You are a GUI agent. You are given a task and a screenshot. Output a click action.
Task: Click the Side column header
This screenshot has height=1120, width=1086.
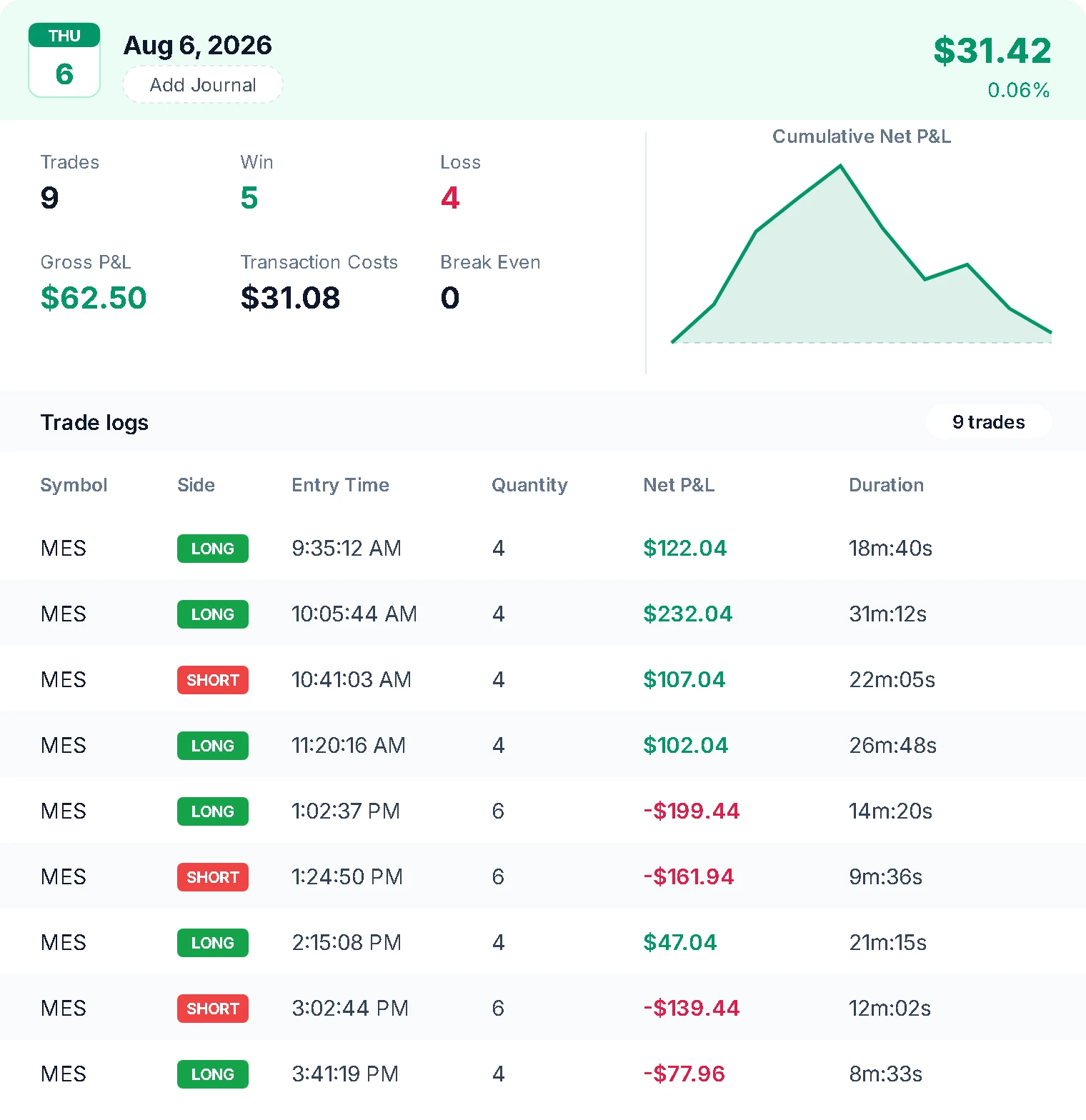(x=196, y=485)
